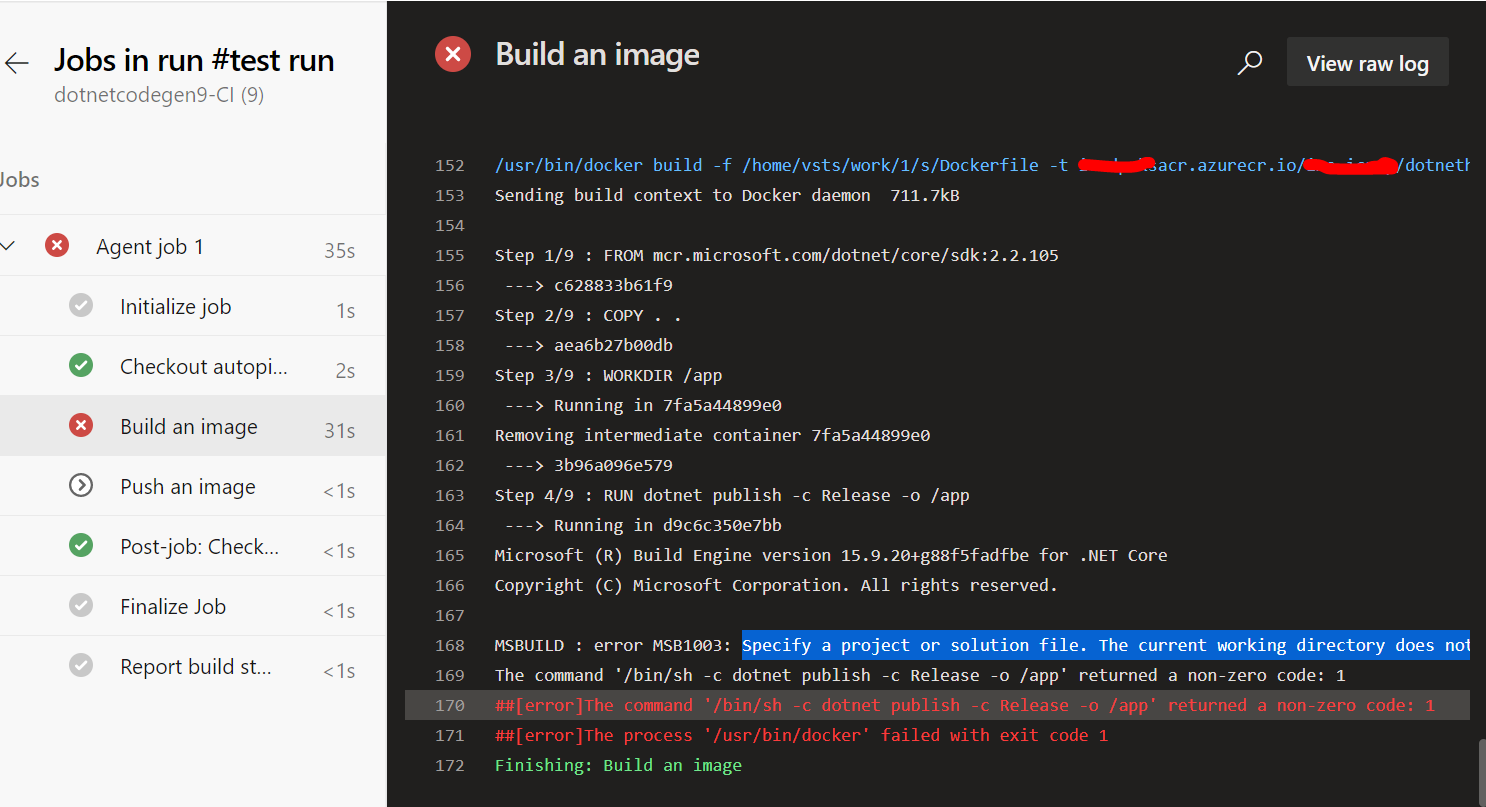Open the log search magnifier icon
Viewport: 1486px width, 807px height.
1250,63
